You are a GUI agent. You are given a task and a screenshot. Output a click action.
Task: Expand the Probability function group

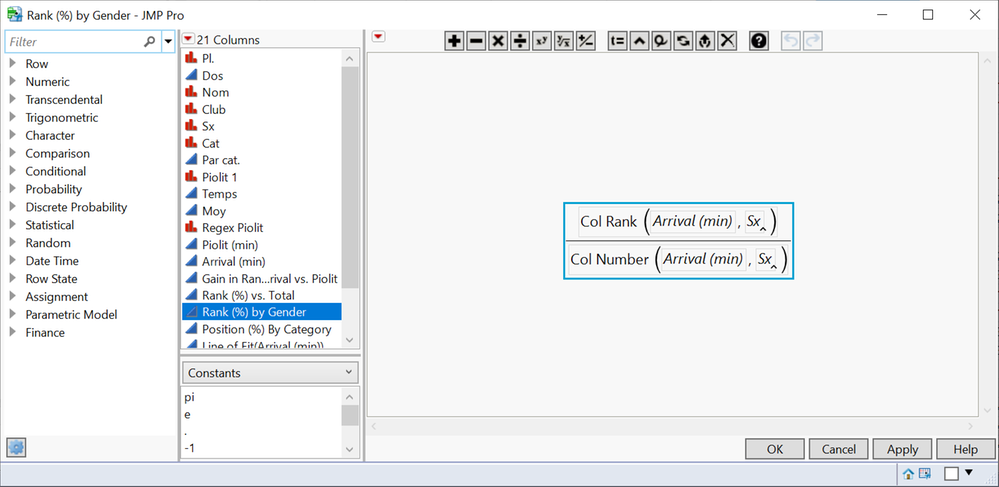13,189
